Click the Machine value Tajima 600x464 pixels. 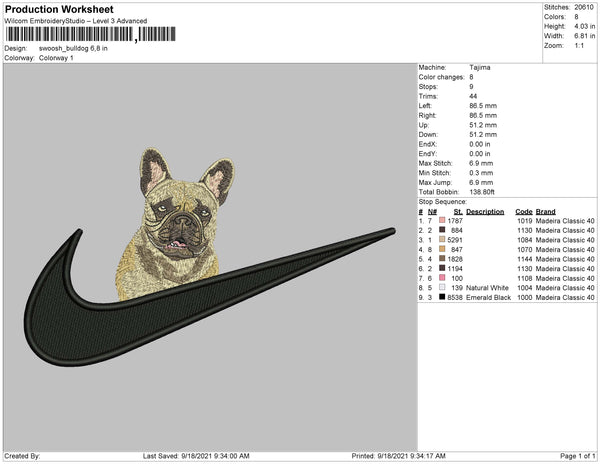pos(480,67)
